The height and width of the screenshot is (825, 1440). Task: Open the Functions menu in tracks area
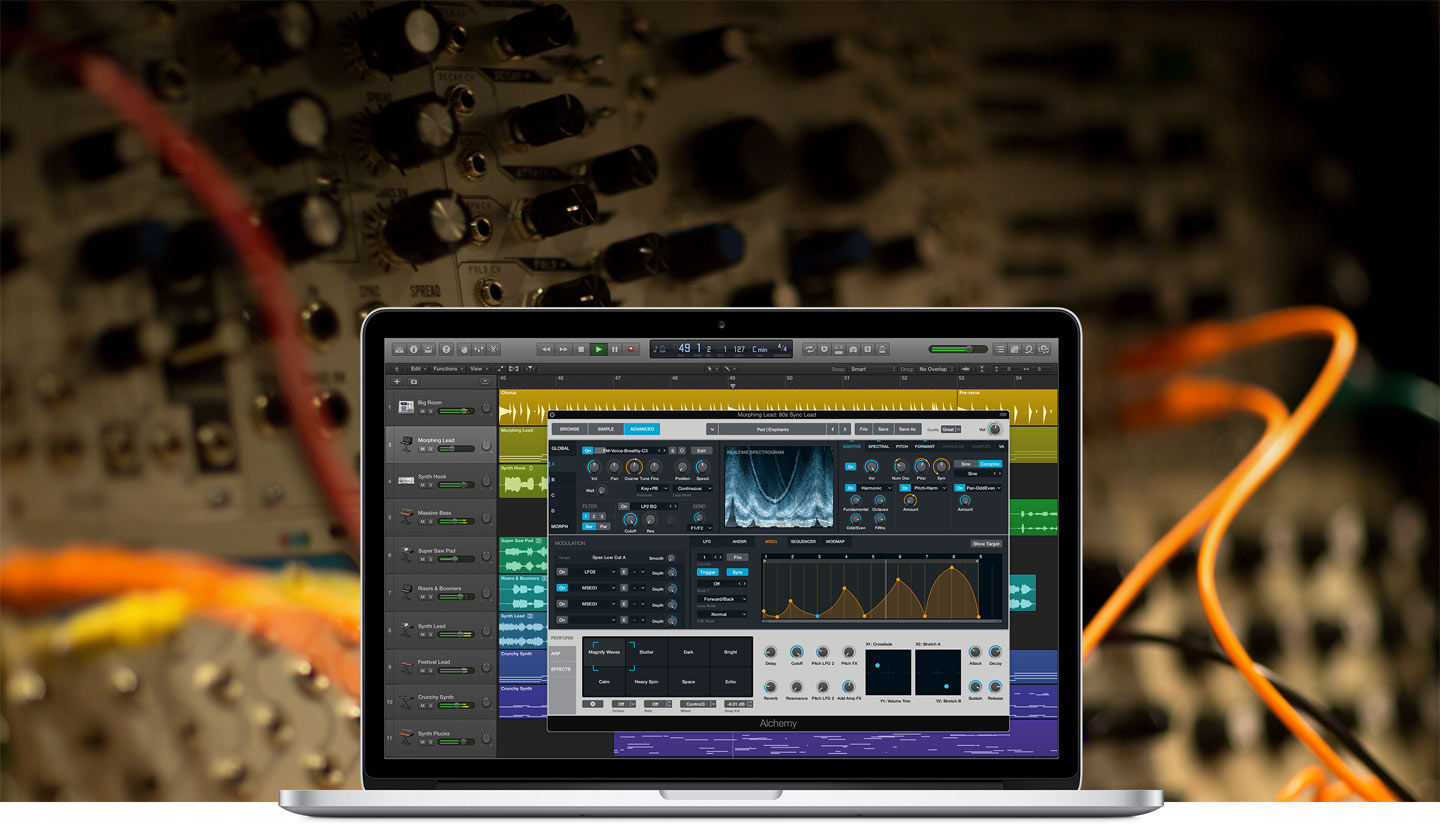447,369
